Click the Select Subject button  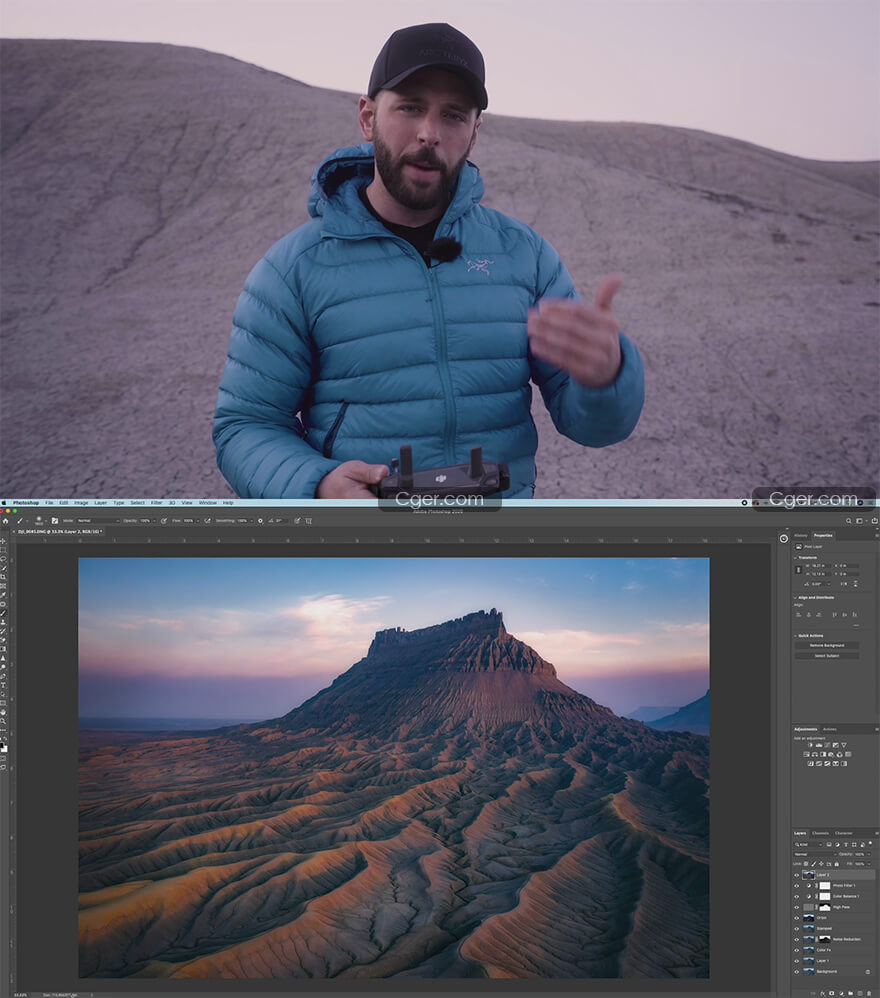[827, 656]
